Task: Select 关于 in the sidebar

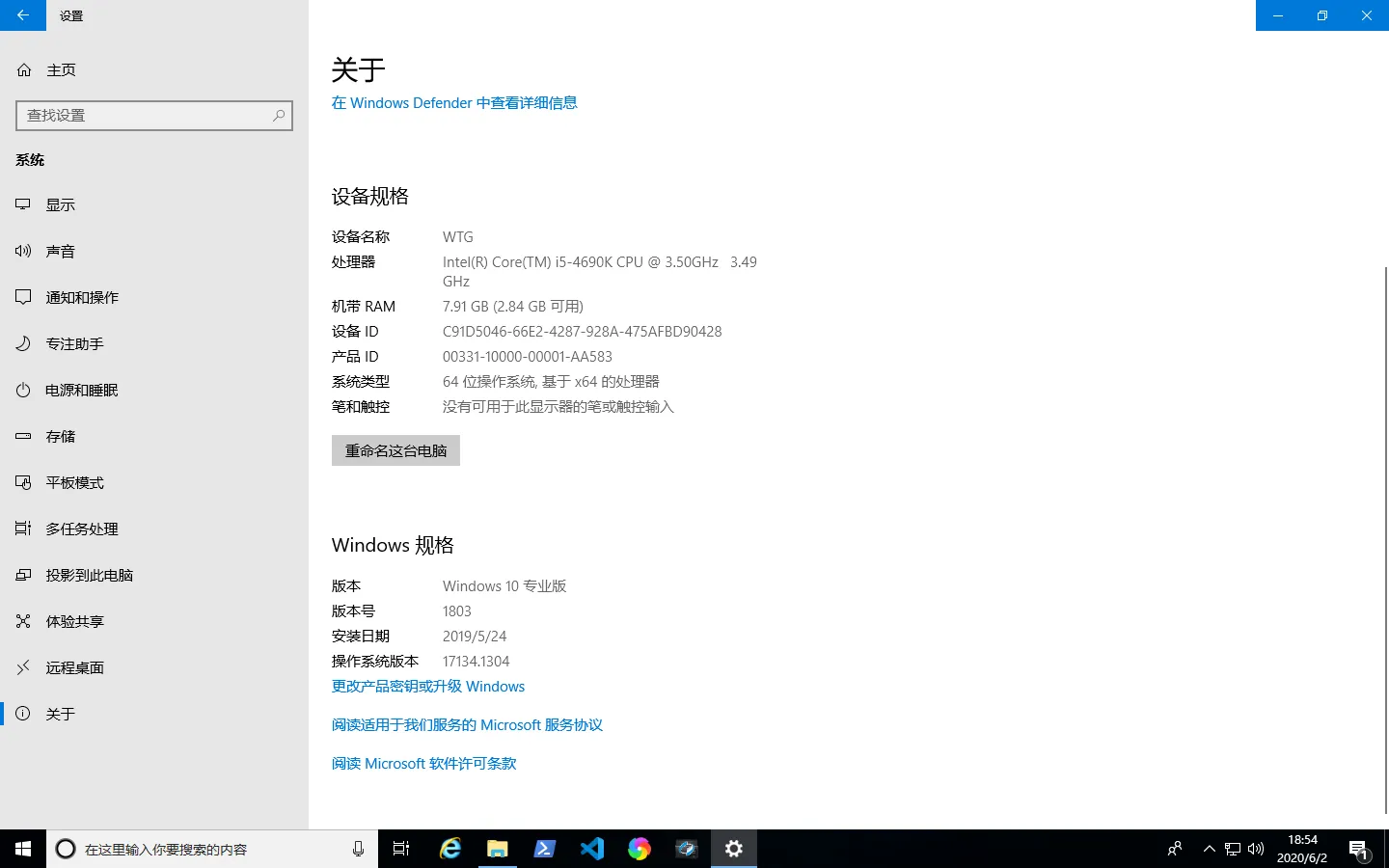Action: tap(154, 714)
